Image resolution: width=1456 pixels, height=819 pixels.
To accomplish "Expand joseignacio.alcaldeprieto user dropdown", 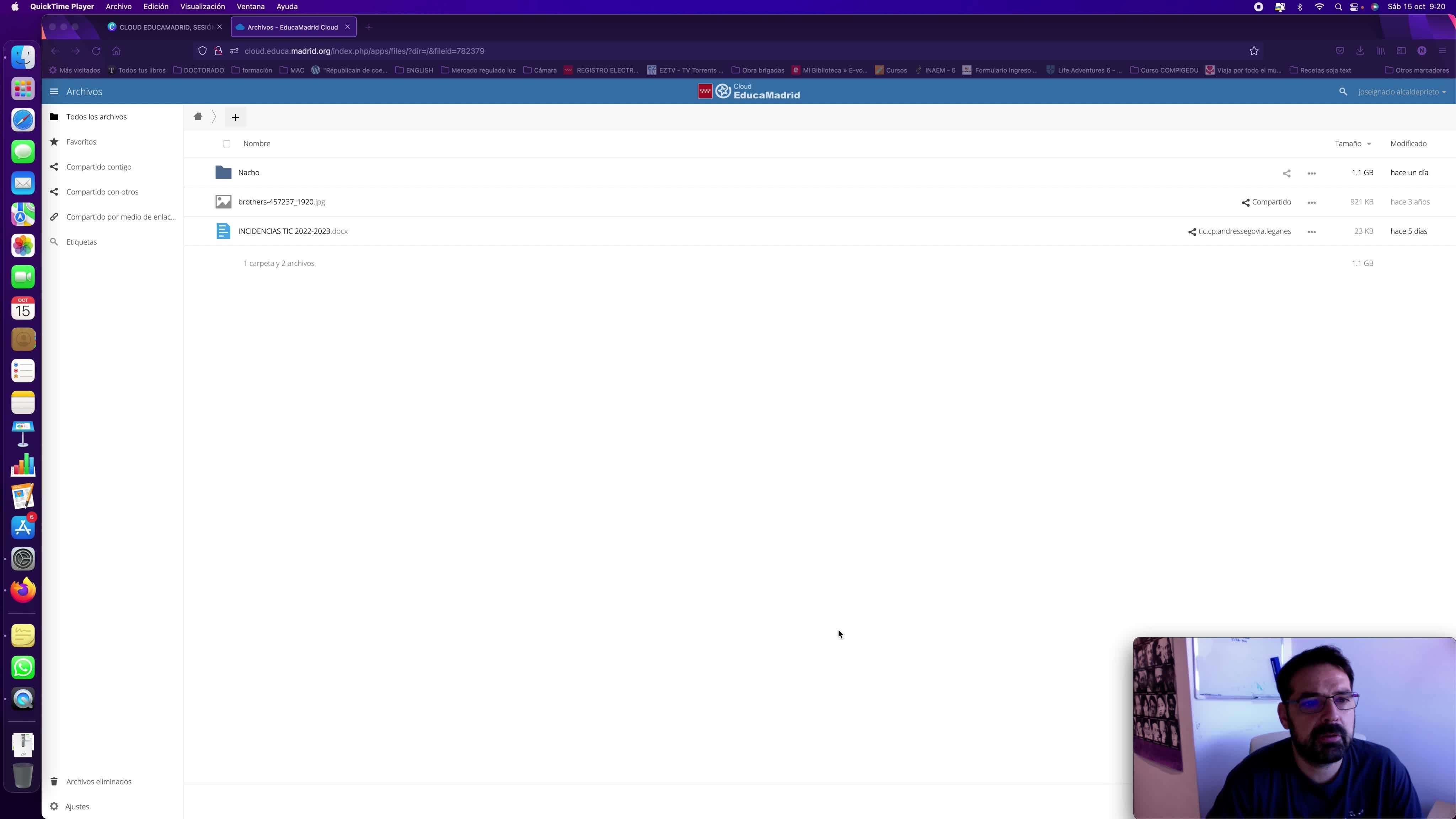I will tap(1402, 92).
